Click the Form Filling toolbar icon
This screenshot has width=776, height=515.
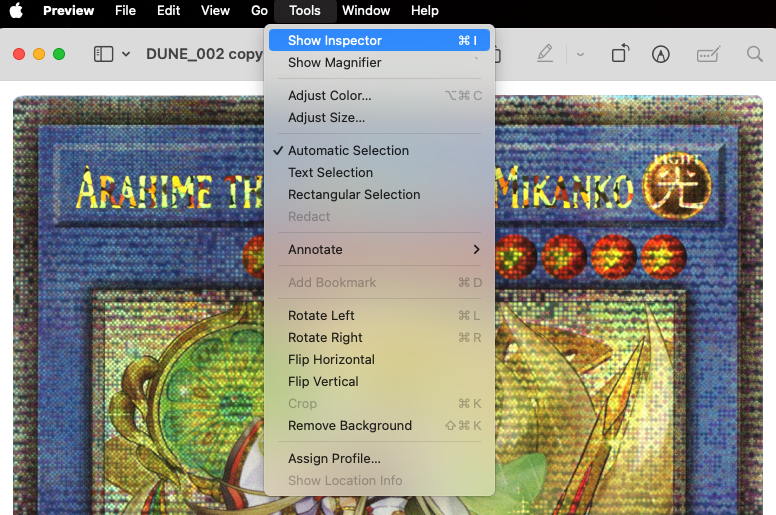pos(709,54)
